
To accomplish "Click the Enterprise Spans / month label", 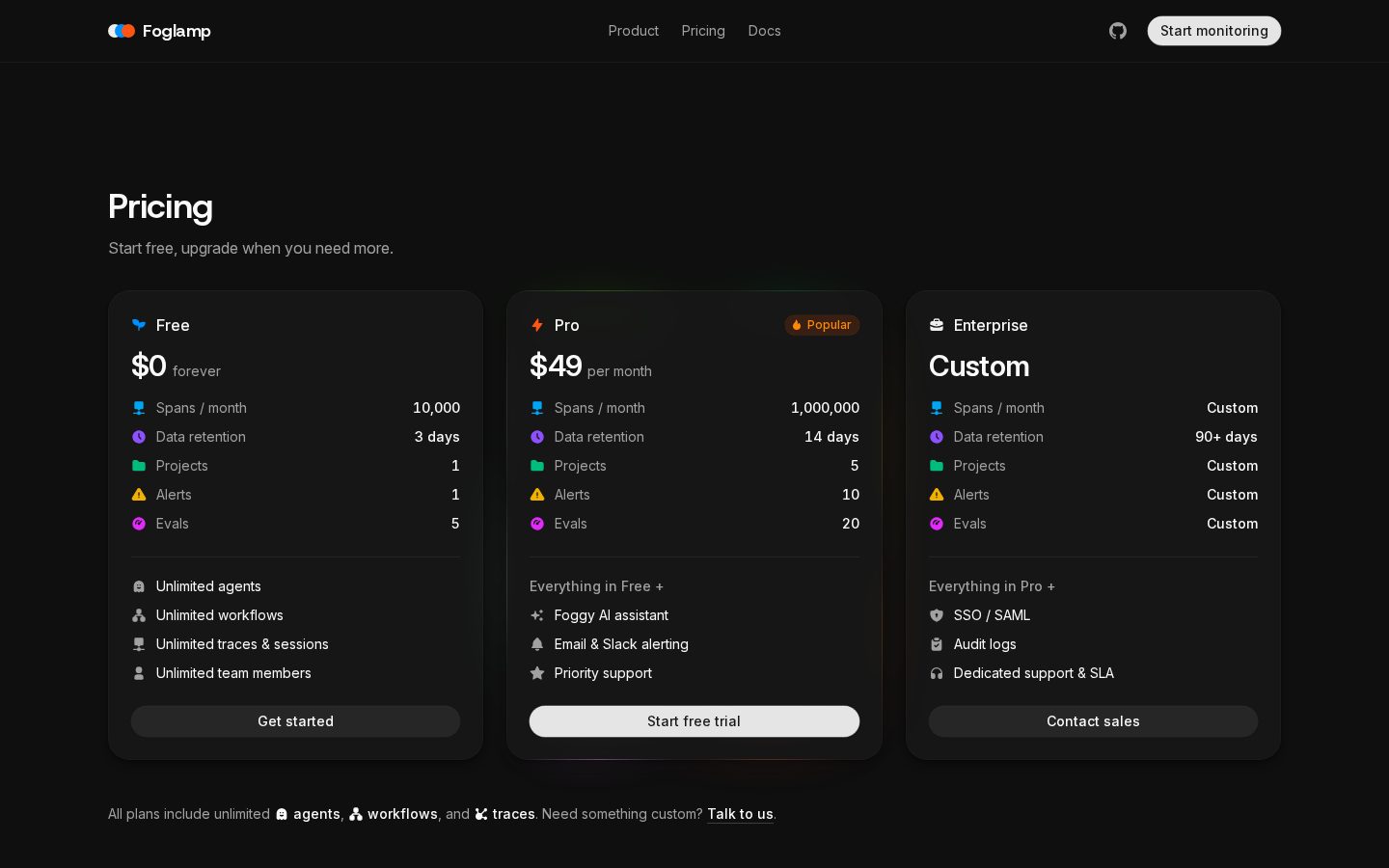I will (998, 408).
